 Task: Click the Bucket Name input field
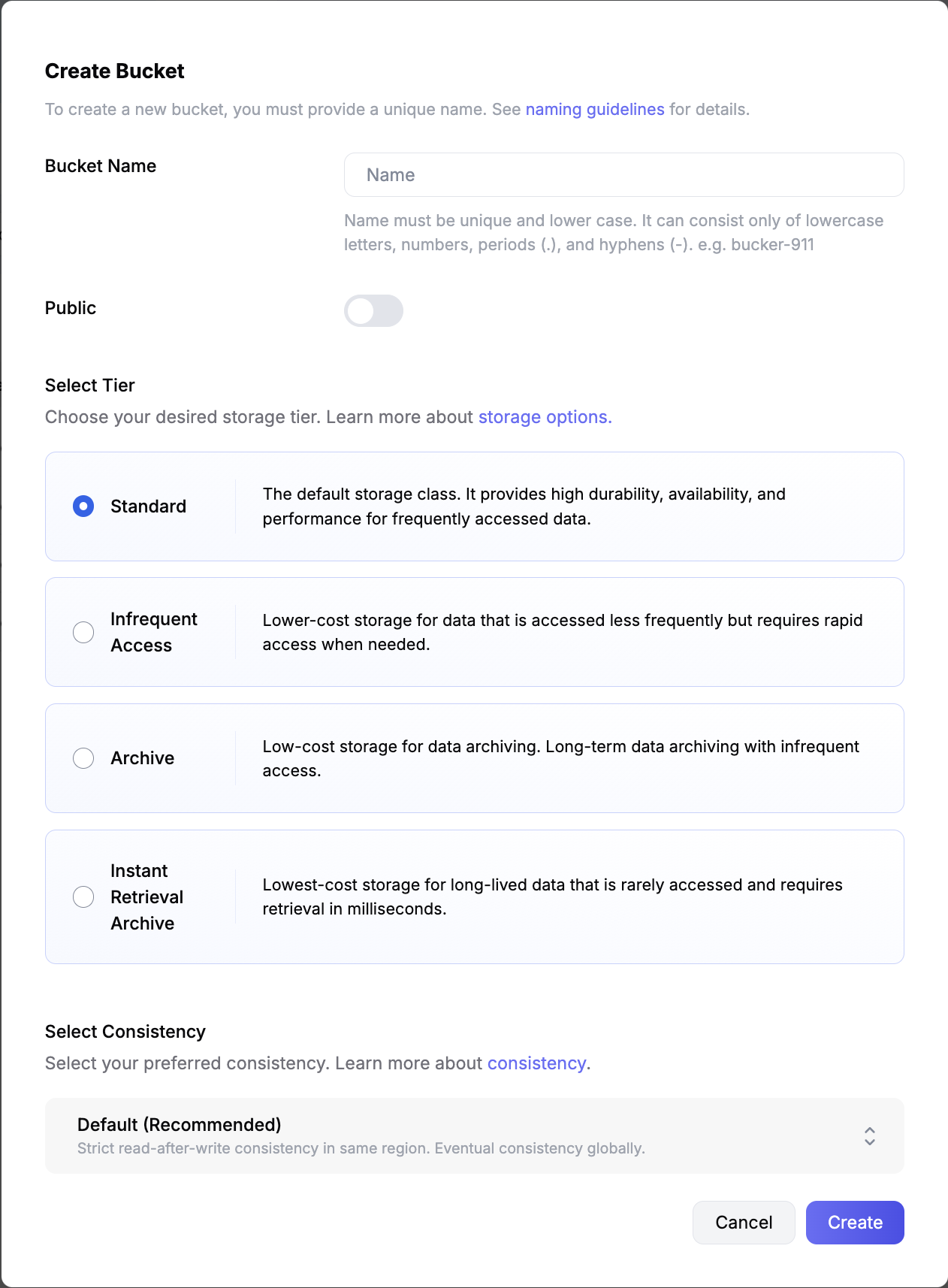click(x=623, y=175)
